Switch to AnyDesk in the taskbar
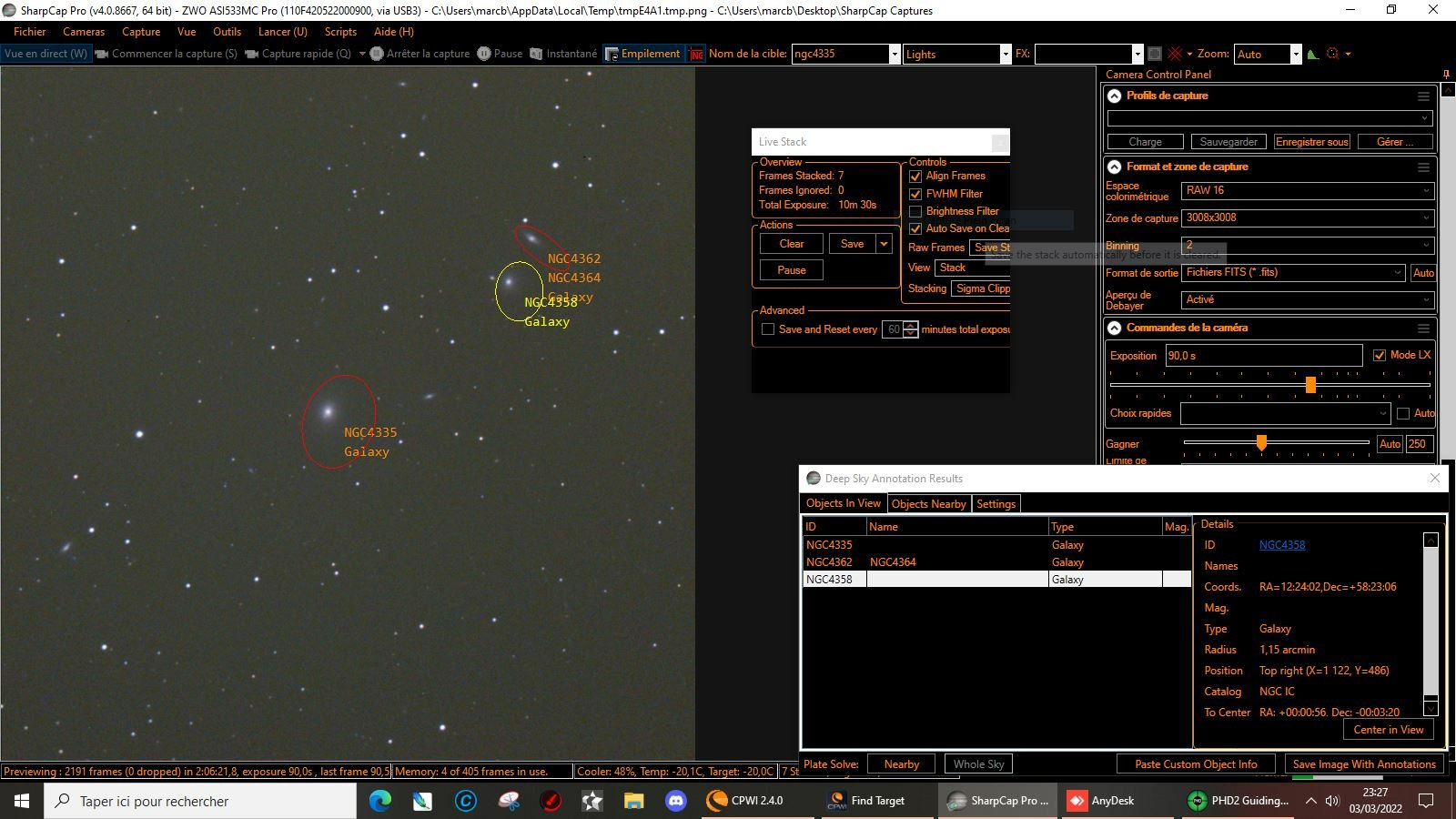Screen dimensions: 1456x819 click(1112, 801)
